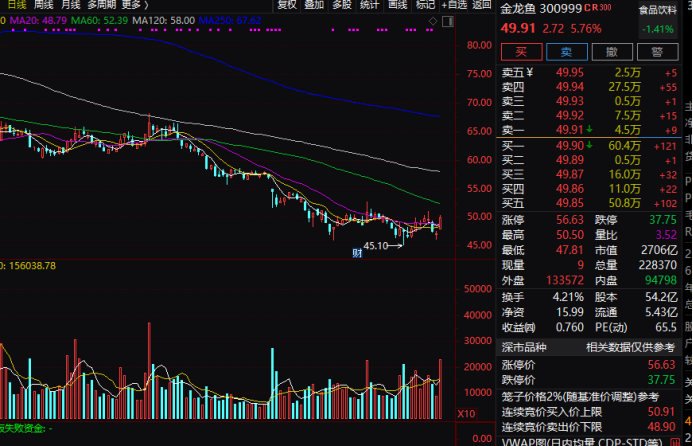Select the 买五 price 49.85
This screenshot has height=446, width=693.
tap(570, 203)
